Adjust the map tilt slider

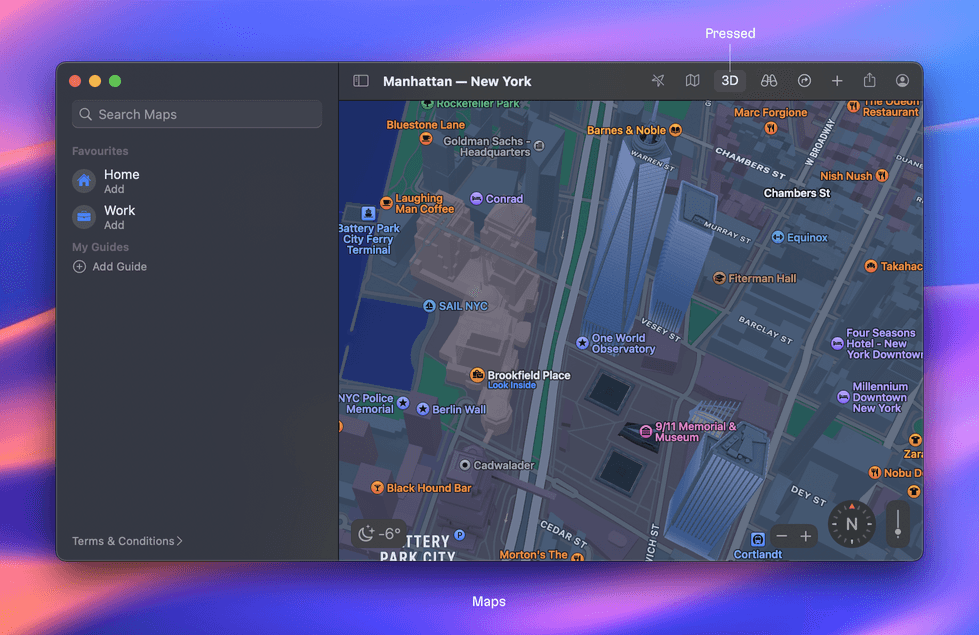point(898,524)
